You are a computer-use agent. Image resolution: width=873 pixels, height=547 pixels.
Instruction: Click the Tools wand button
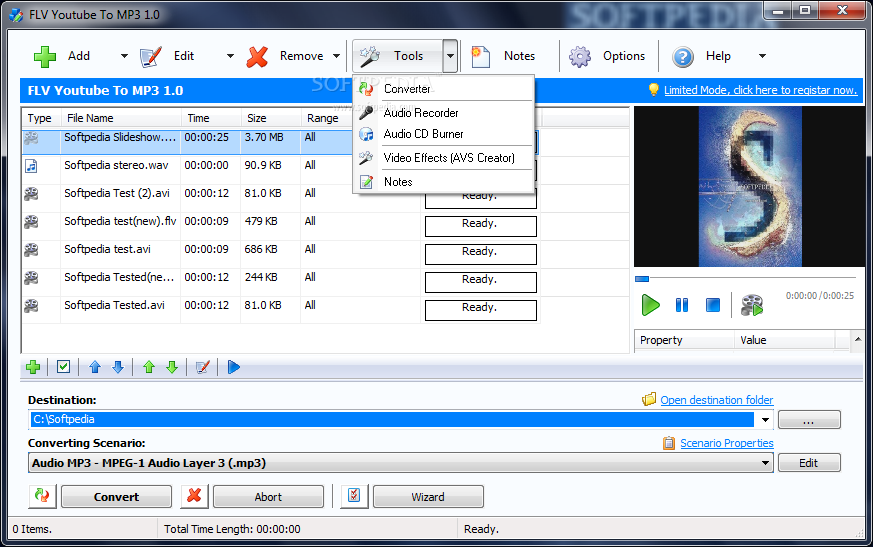[398, 56]
